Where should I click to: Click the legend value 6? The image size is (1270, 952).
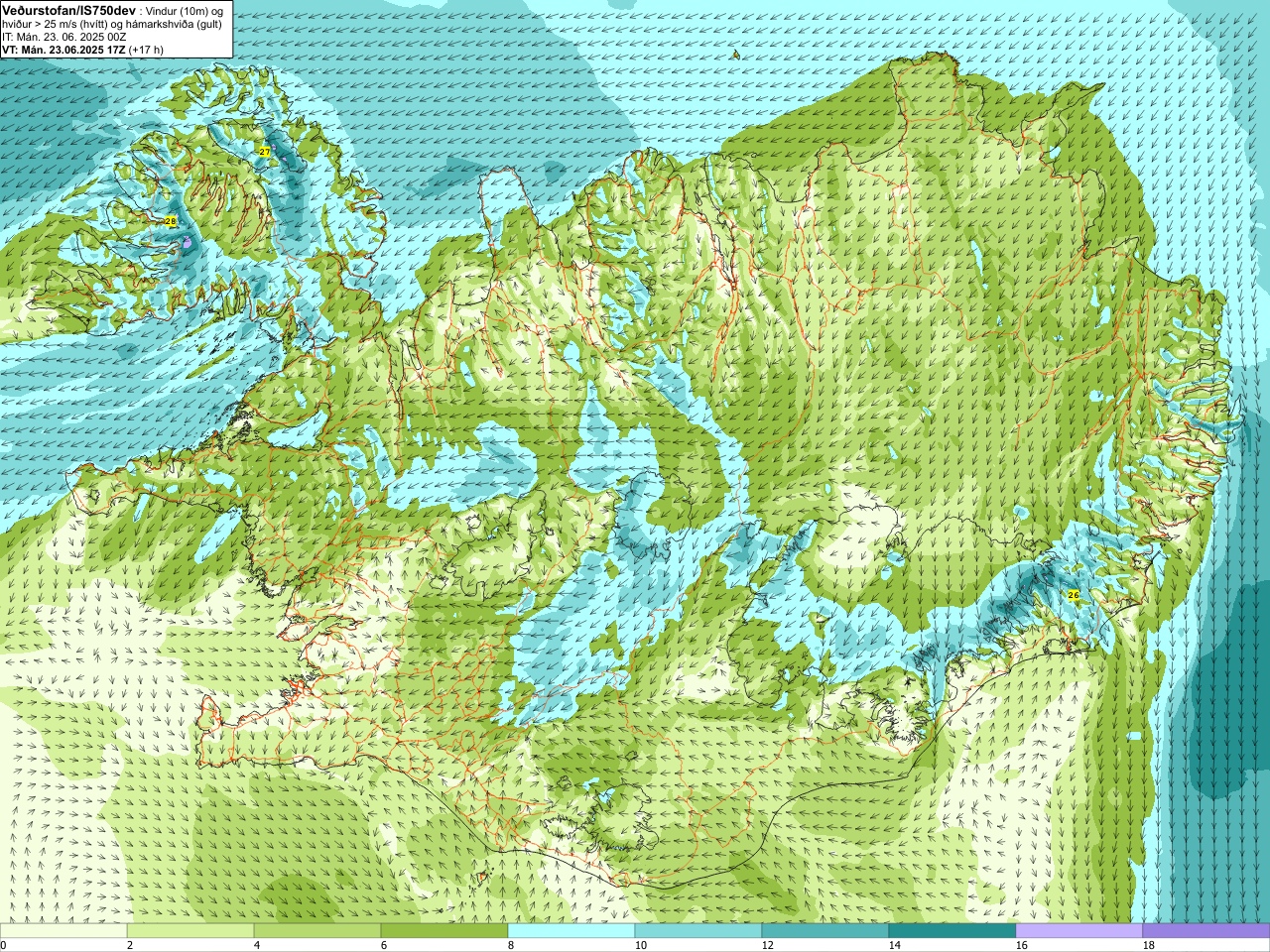pos(384,945)
